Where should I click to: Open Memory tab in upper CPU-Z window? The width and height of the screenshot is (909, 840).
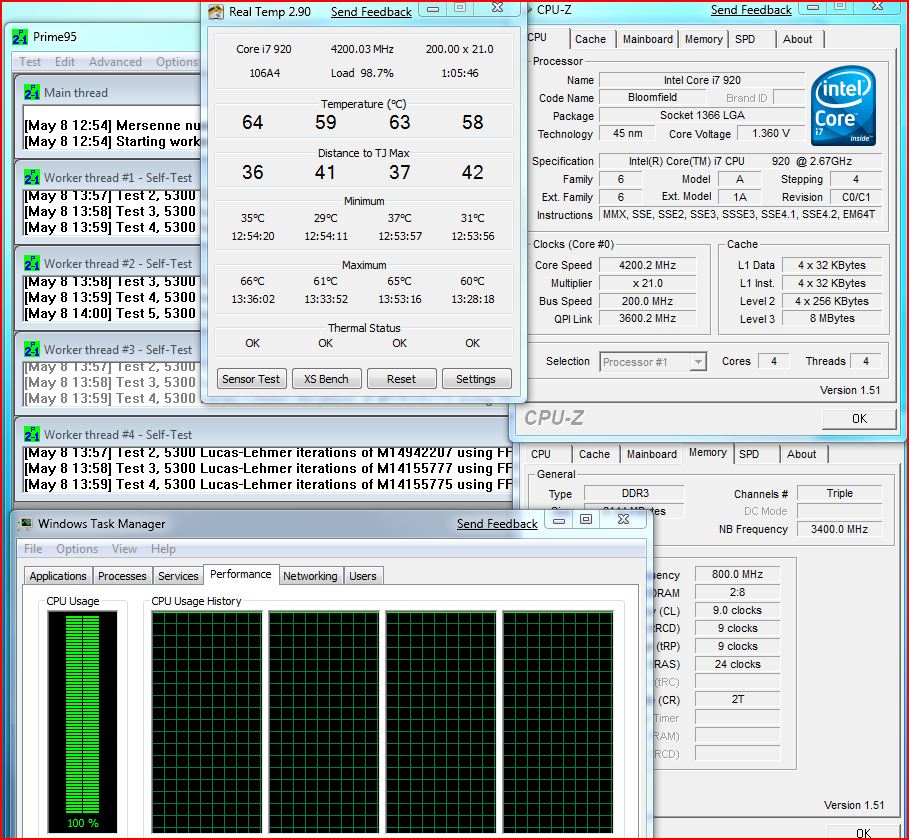pyautogui.click(x=704, y=39)
